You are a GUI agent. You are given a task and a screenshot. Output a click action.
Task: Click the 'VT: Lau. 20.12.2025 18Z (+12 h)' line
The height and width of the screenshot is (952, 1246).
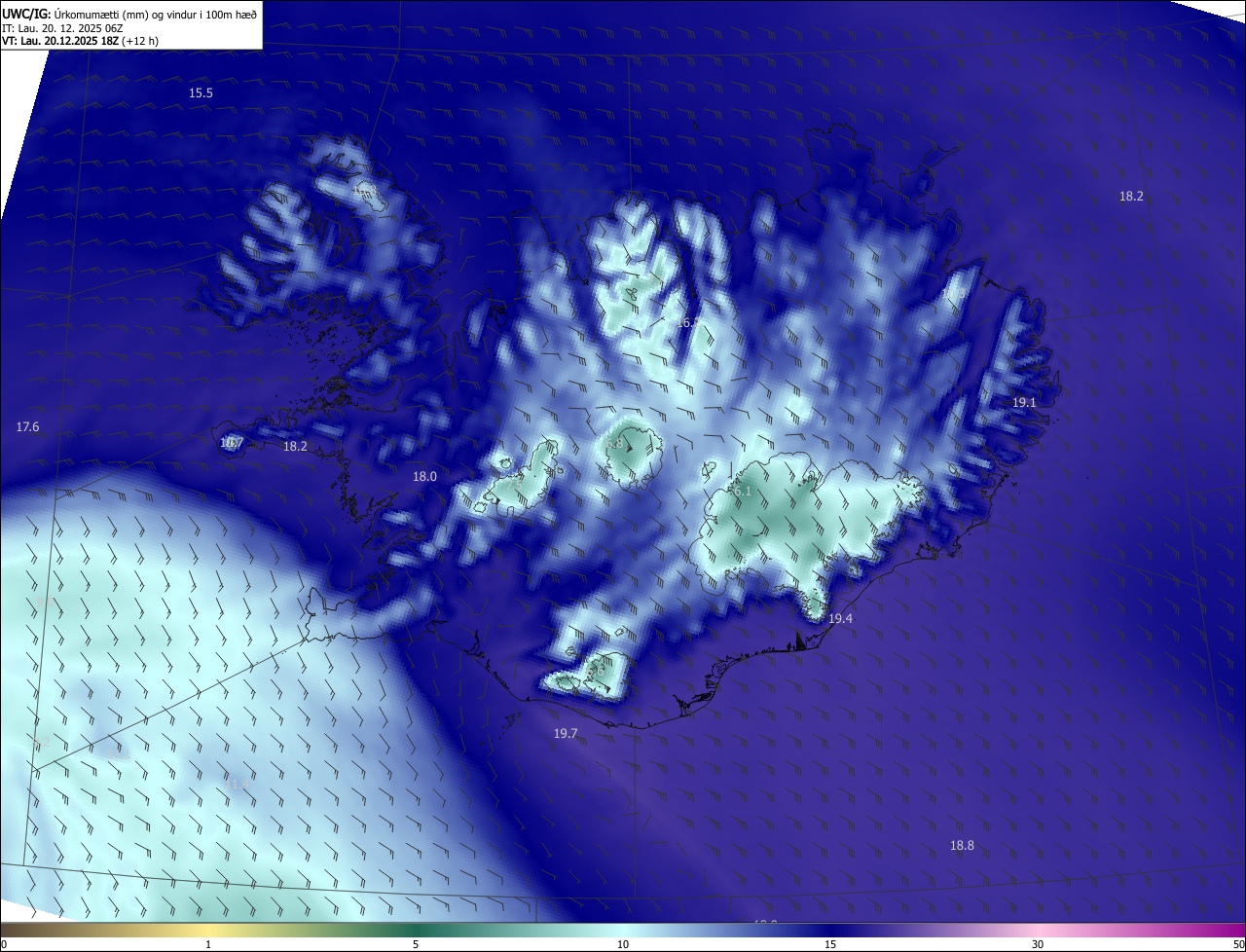[80, 41]
